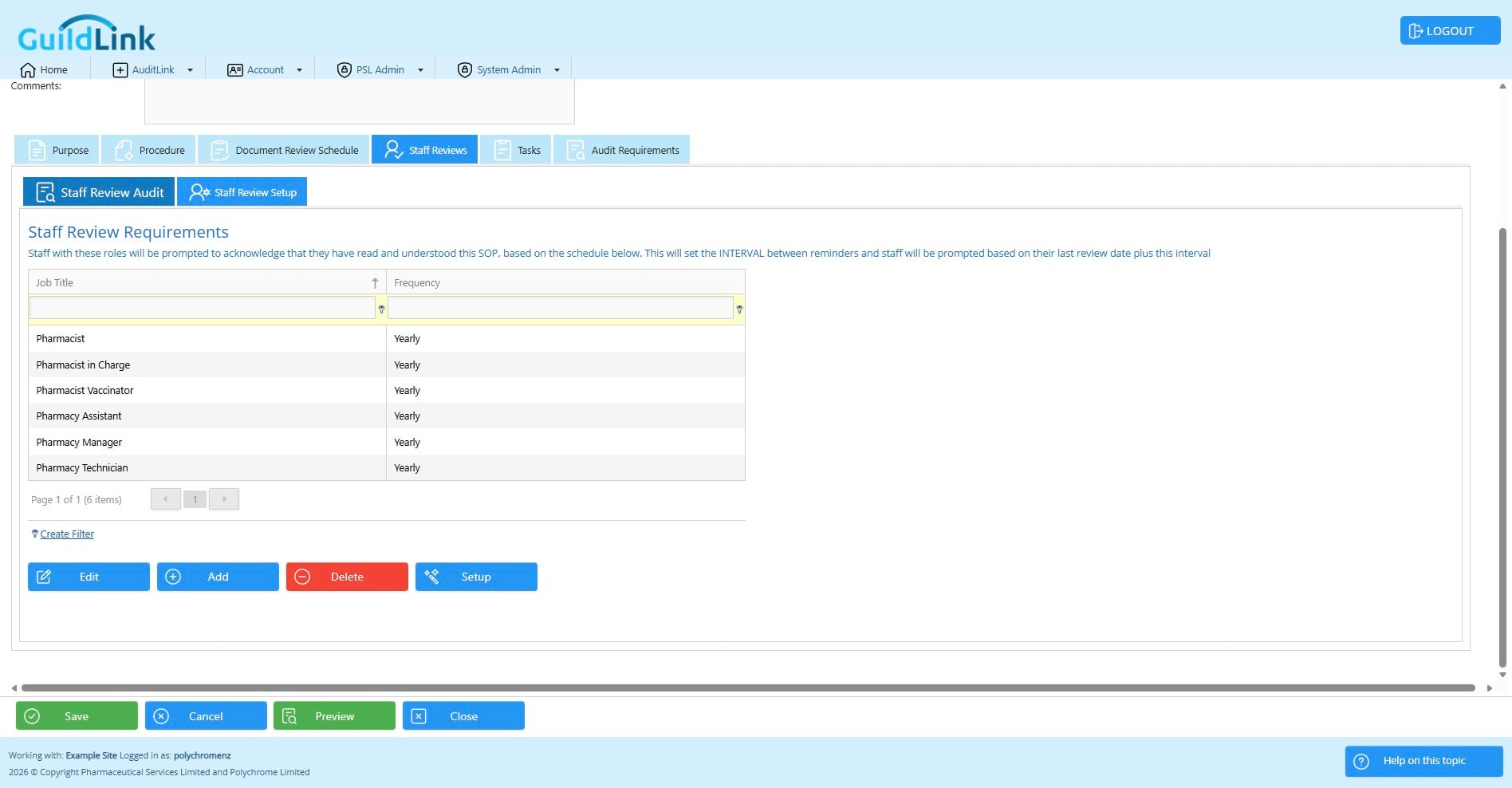The width and height of the screenshot is (1512, 788).
Task: Click the AuditLink plus-box icon
Action: coord(120,70)
